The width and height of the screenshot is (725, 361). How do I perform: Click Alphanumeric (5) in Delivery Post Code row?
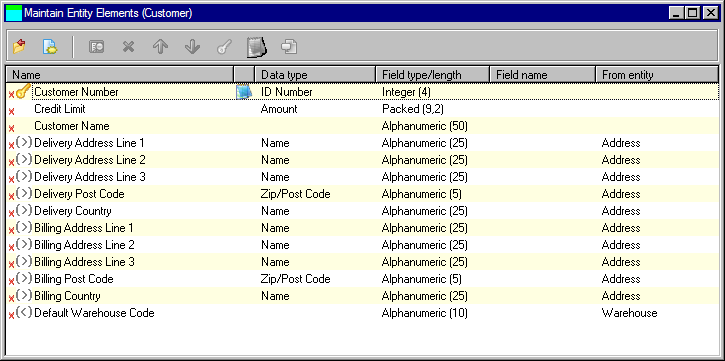tap(422, 194)
